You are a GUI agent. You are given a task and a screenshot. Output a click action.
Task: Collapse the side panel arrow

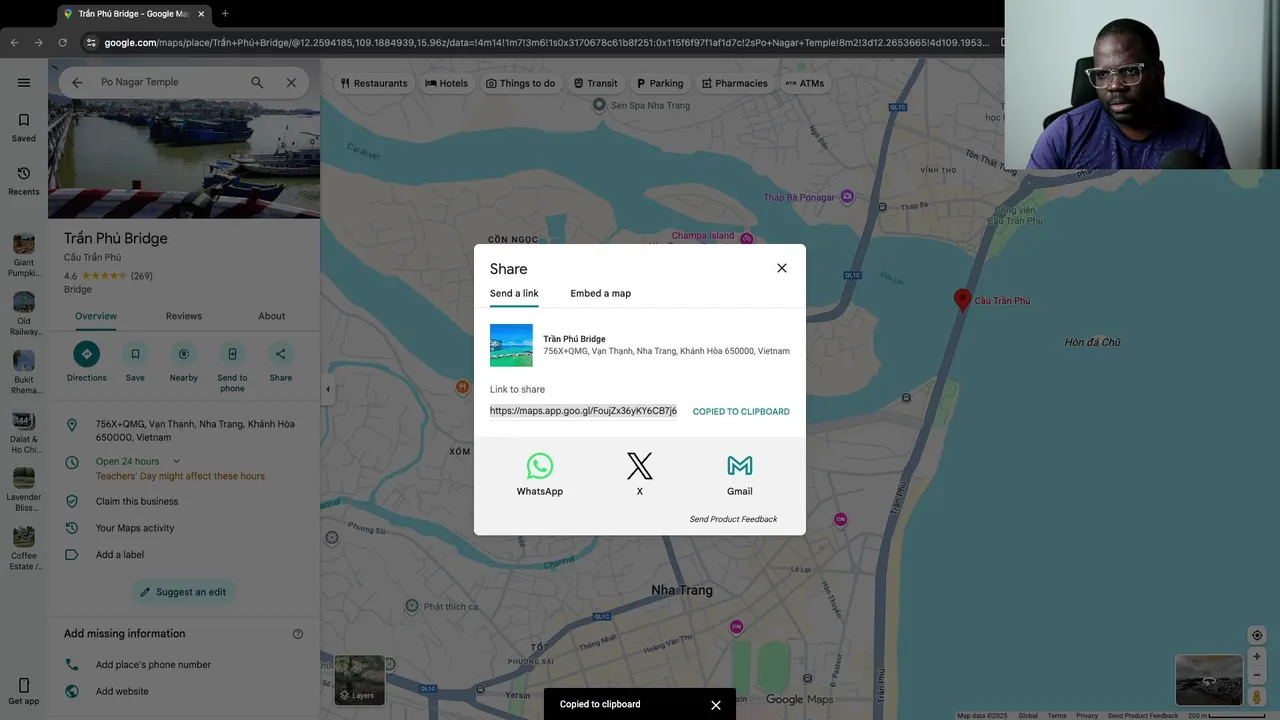tap(327, 389)
